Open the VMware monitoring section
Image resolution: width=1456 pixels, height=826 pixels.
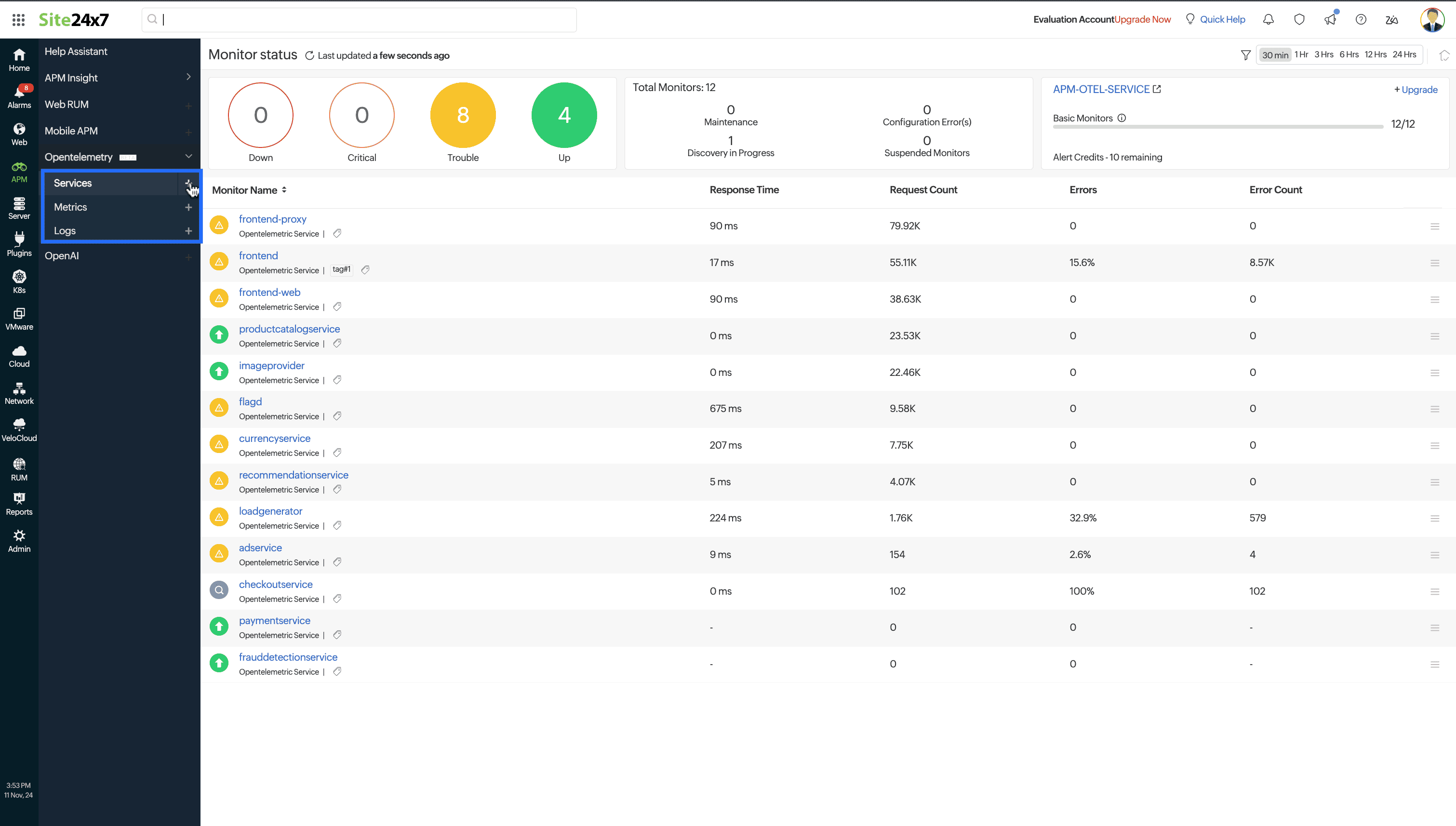point(19,319)
